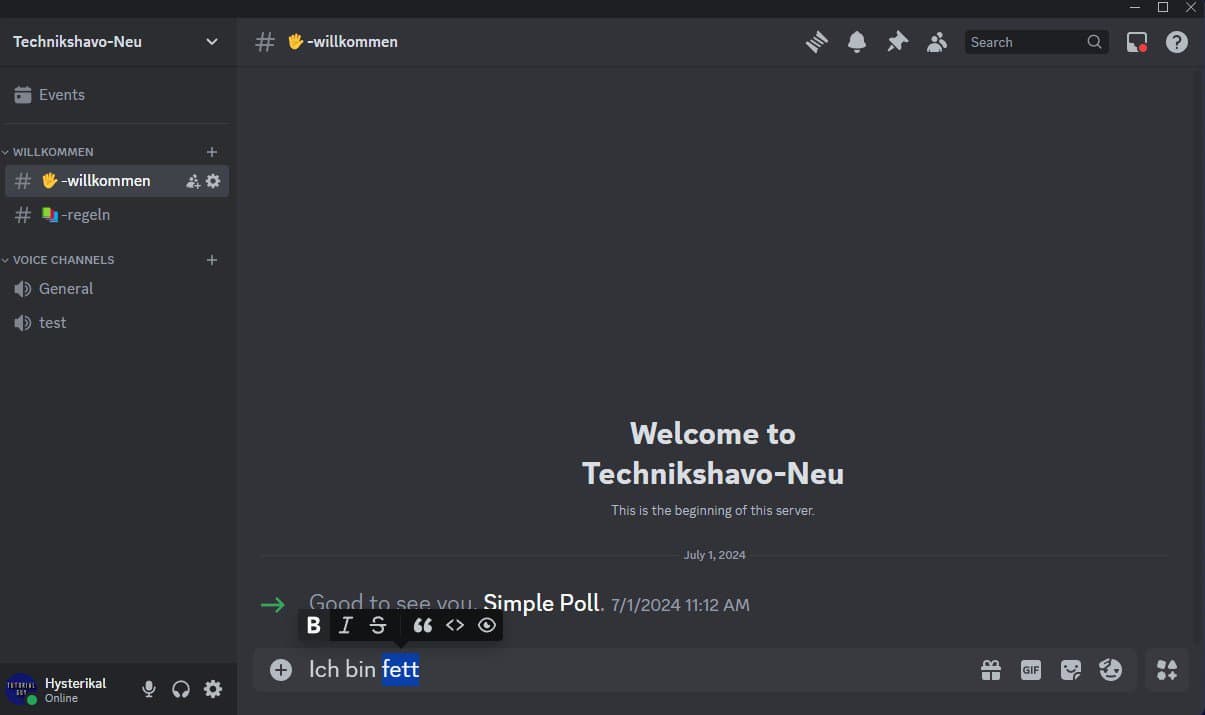This screenshot has height=715, width=1205.
Task: Format selection as inline code
Action: point(455,625)
